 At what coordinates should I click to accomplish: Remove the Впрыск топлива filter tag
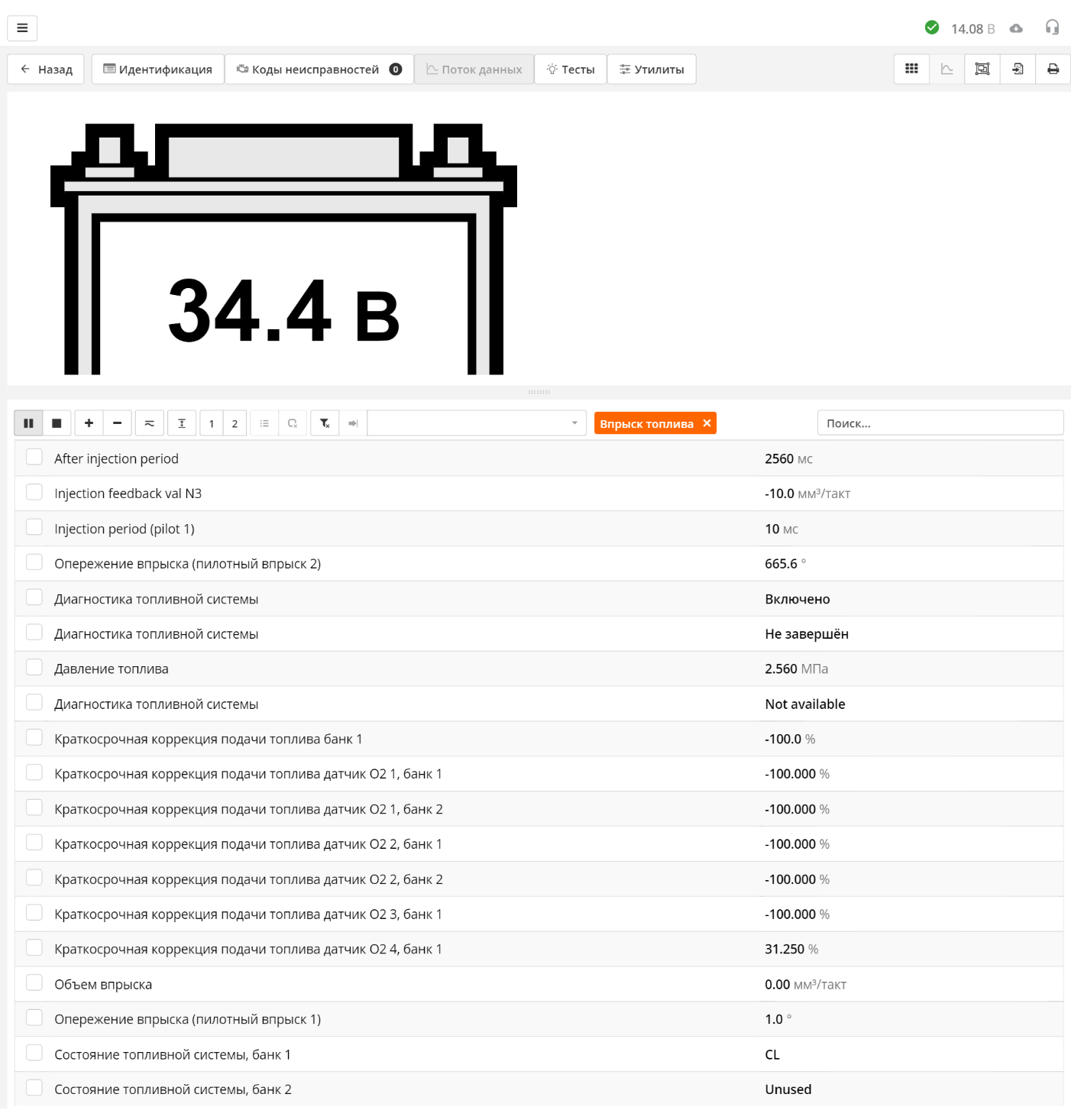(707, 423)
